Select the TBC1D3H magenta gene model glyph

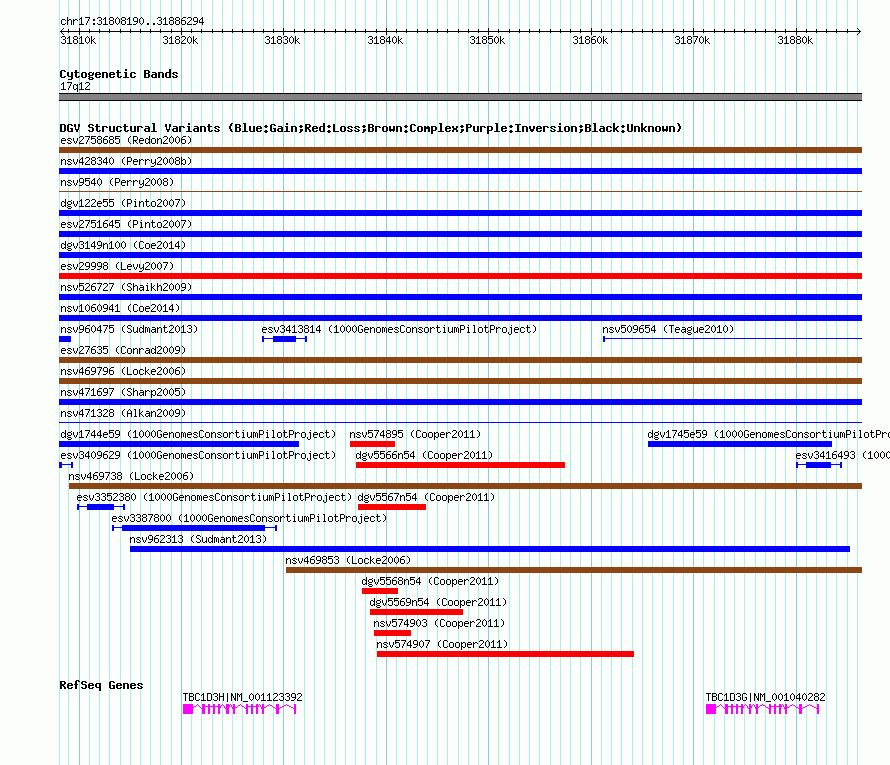pos(240,709)
